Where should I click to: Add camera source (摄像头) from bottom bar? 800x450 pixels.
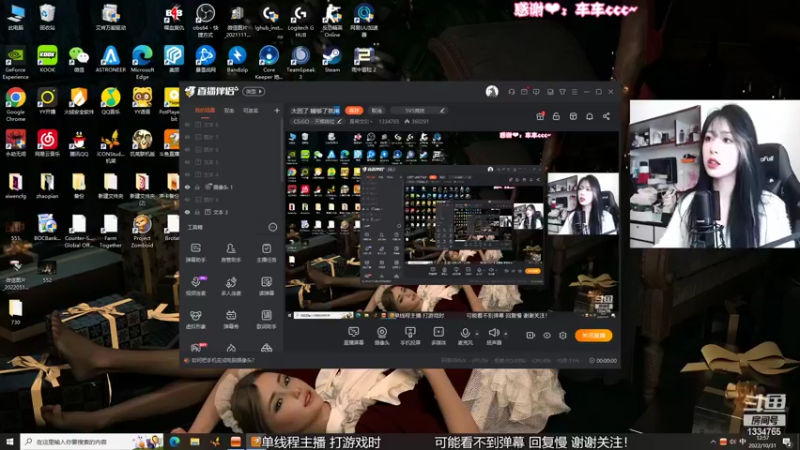[x=382, y=336]
